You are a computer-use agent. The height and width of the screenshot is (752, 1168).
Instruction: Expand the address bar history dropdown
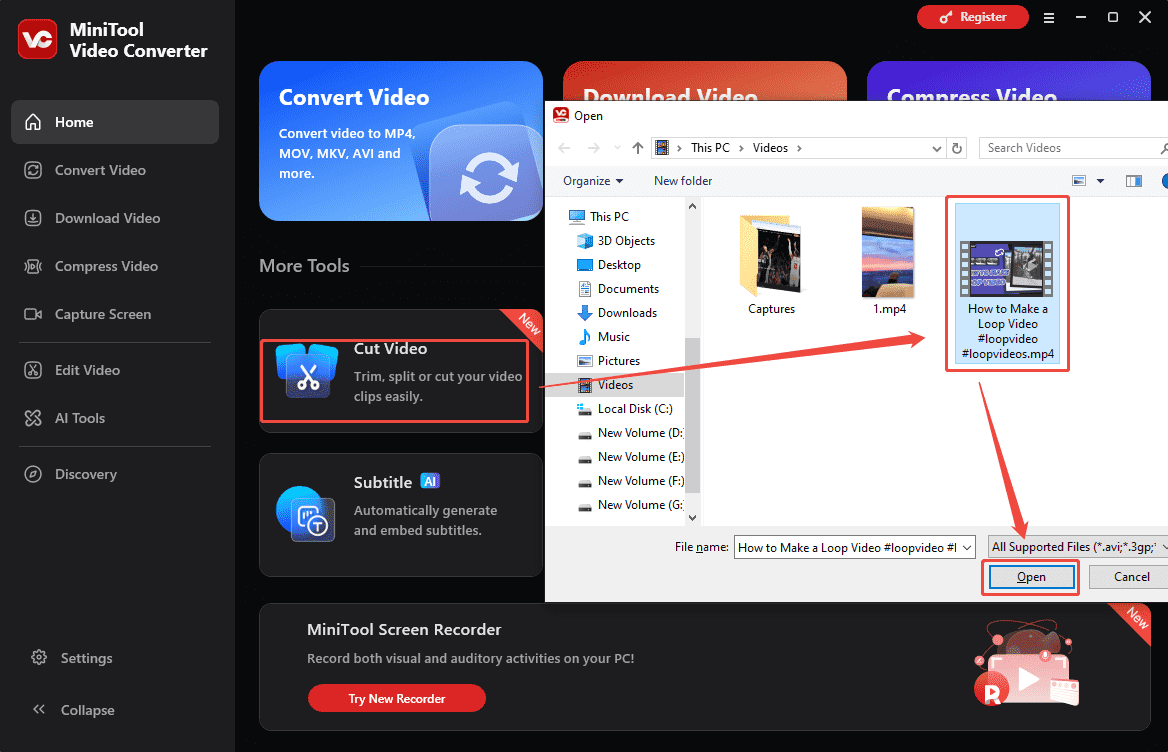click(x=936, y=148)
